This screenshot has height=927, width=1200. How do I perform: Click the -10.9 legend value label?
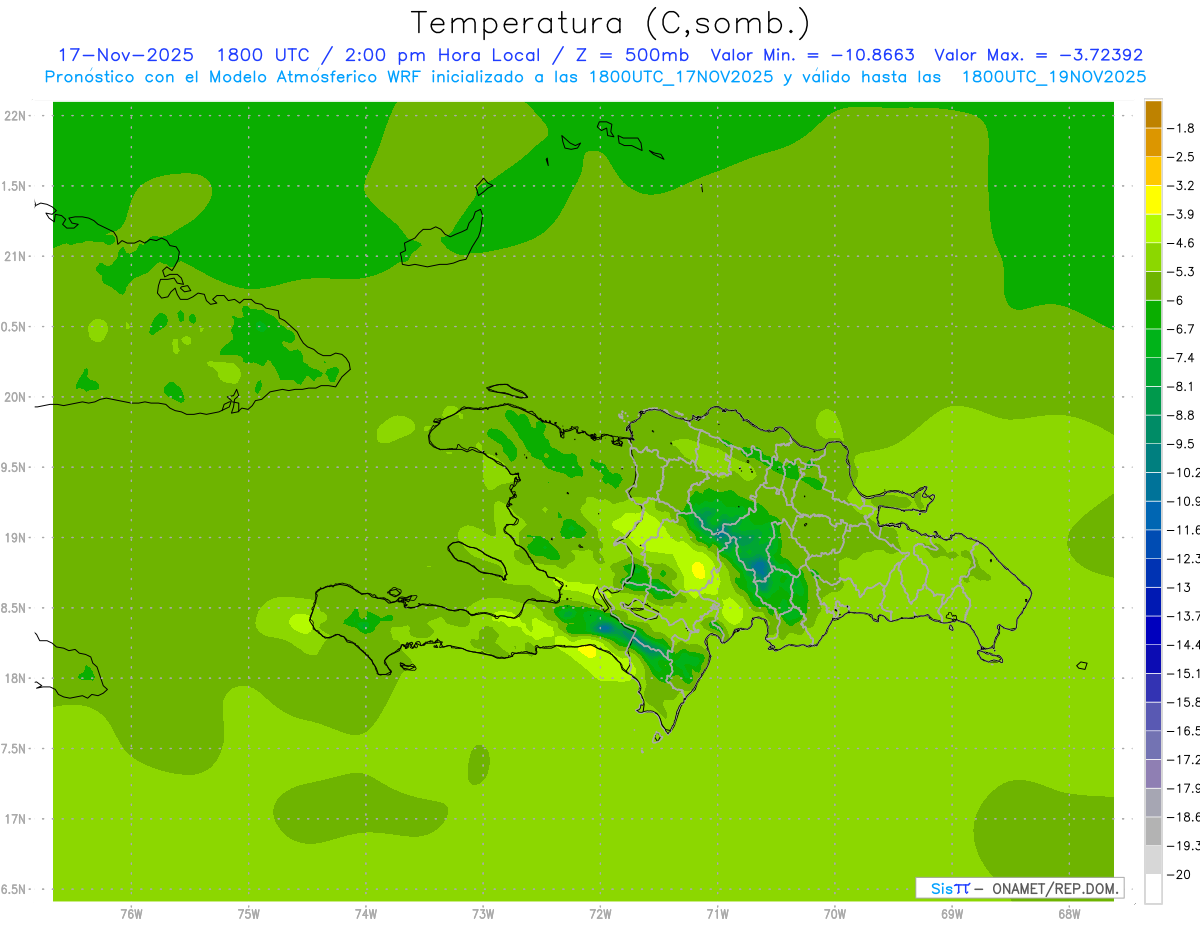click(x=1184, y=501)
